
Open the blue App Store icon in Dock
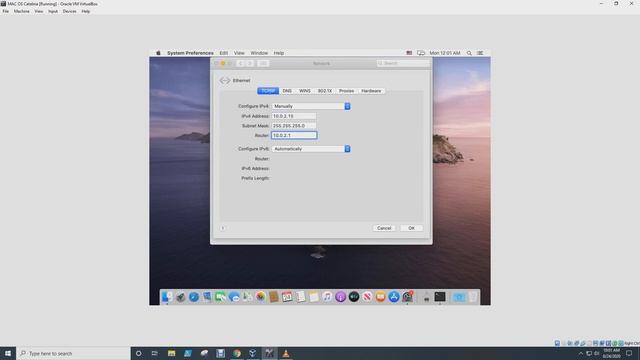point(394,297)
